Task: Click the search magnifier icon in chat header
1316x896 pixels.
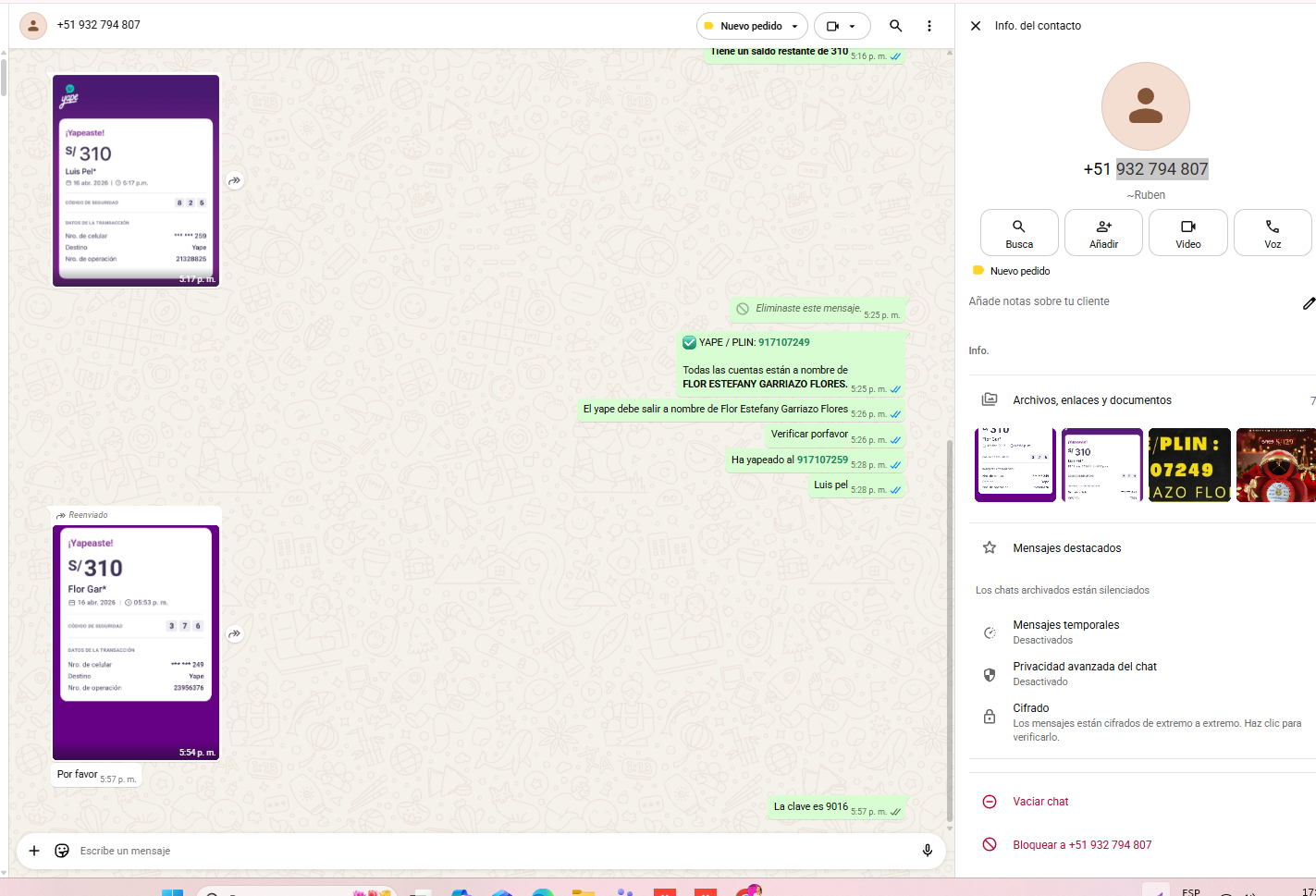Action: click(895, 26)
